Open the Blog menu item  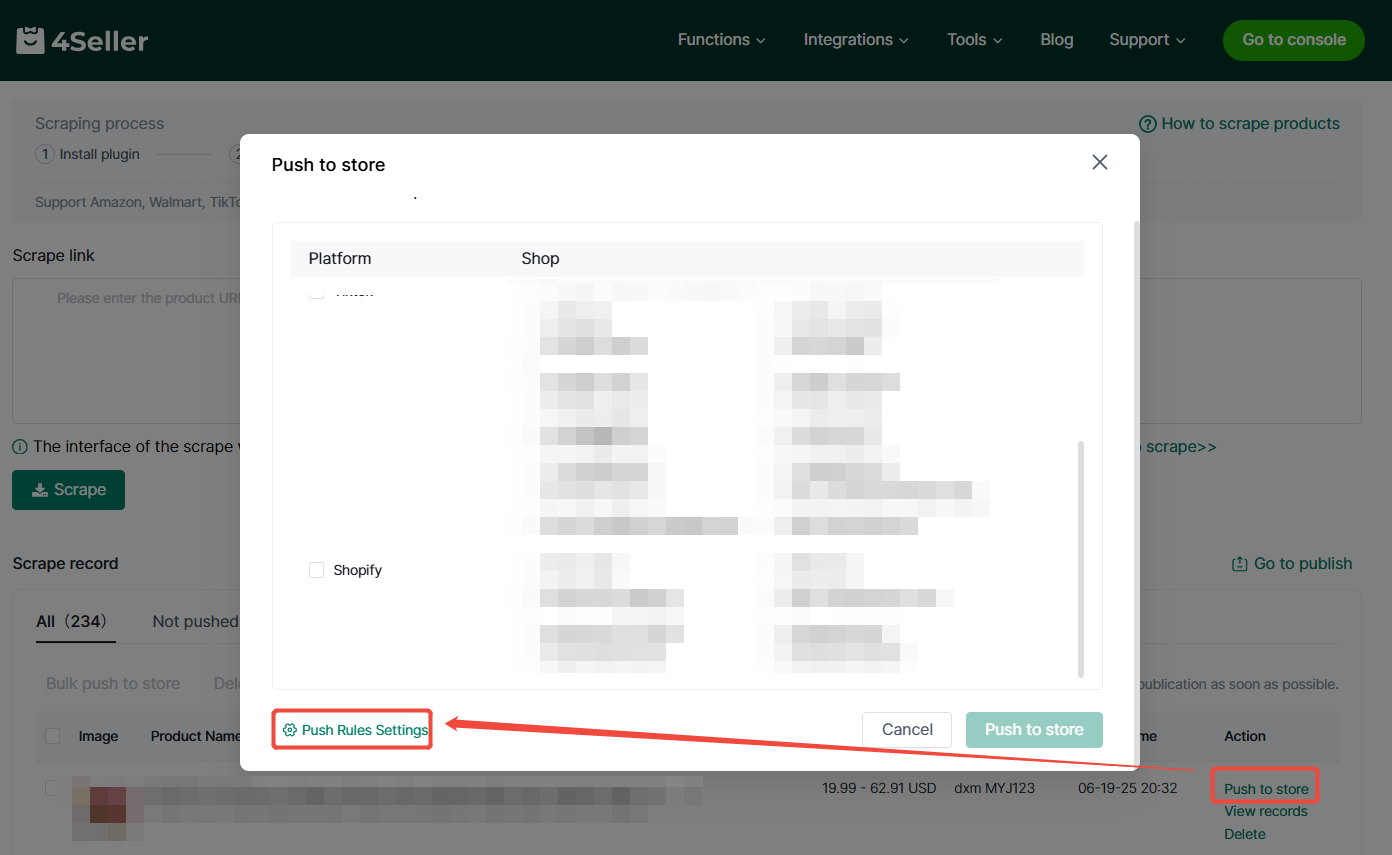tap(1056, 40)
